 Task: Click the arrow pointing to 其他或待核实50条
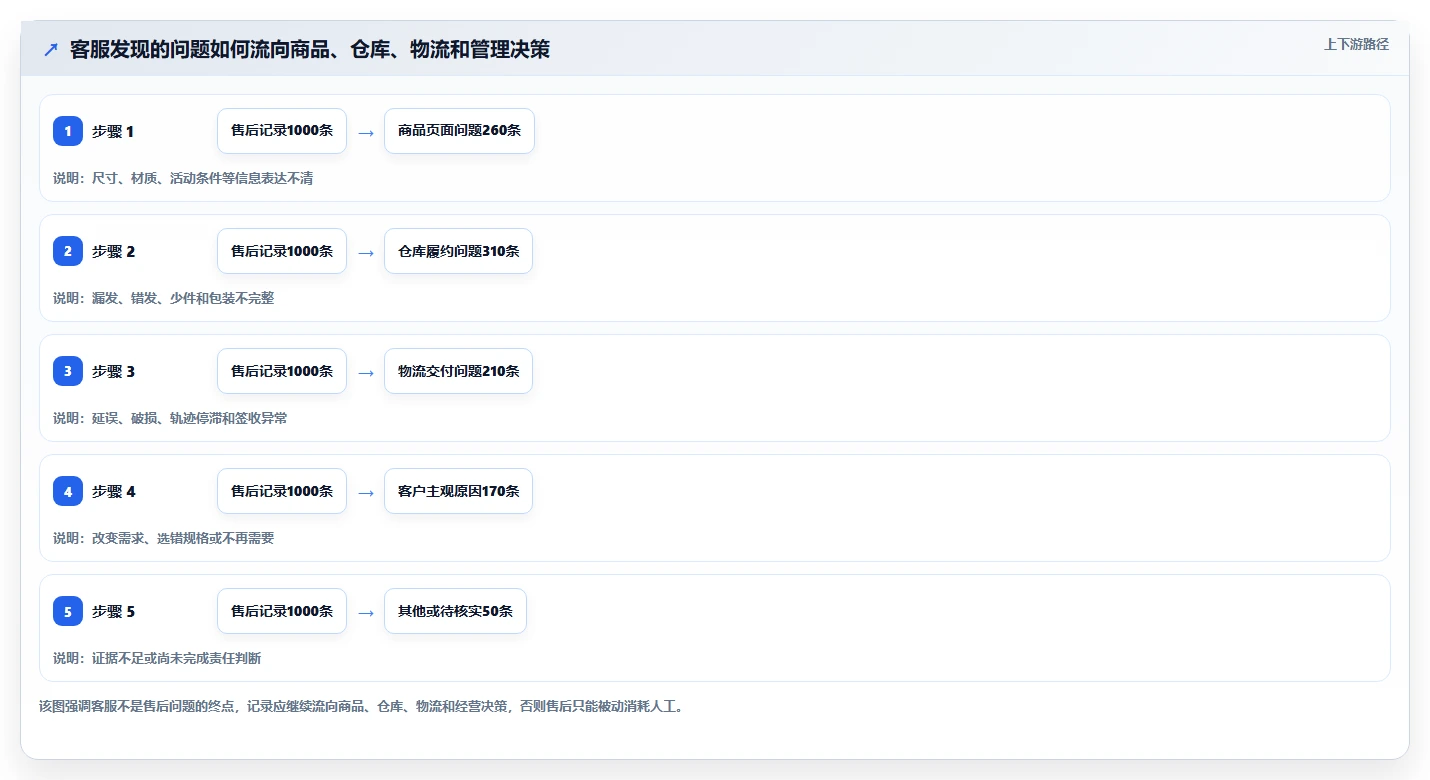point(366,612)
